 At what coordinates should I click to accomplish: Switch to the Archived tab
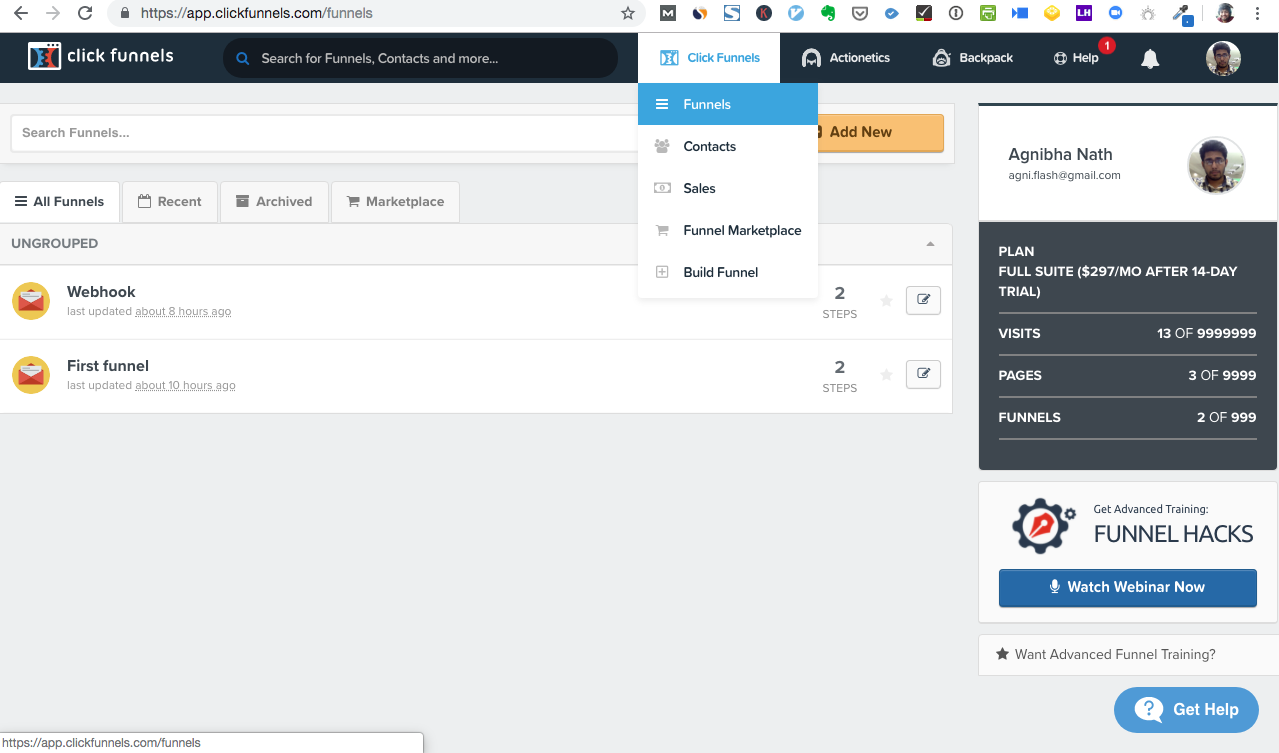tap(274, 201)
